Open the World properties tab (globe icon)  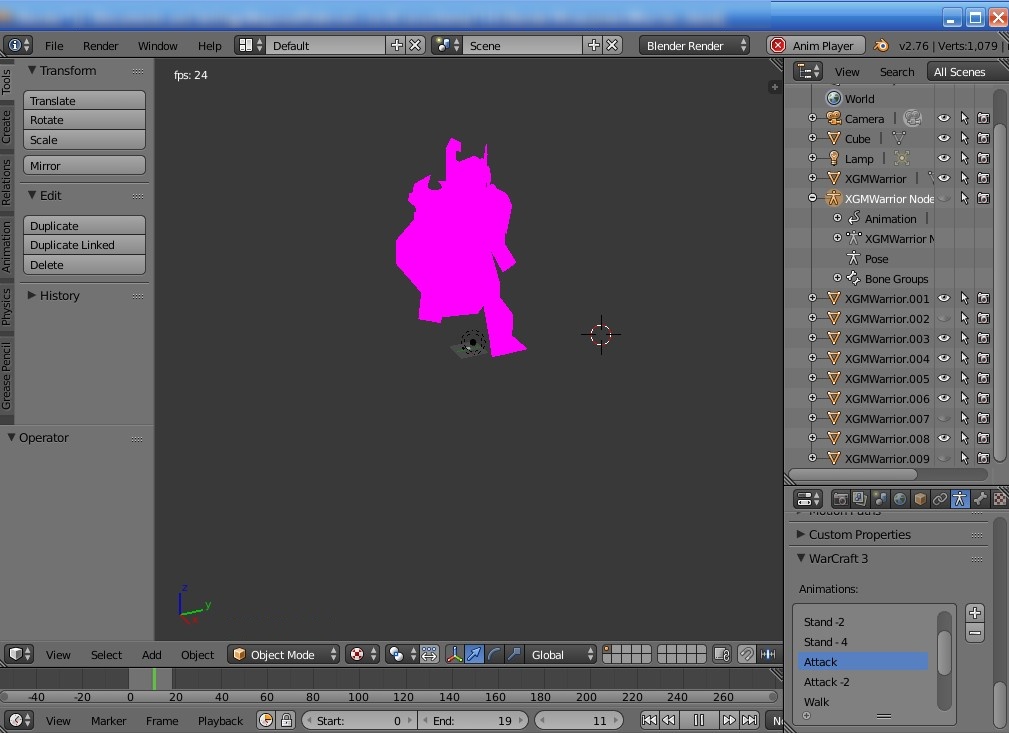(x=900, y=499)
